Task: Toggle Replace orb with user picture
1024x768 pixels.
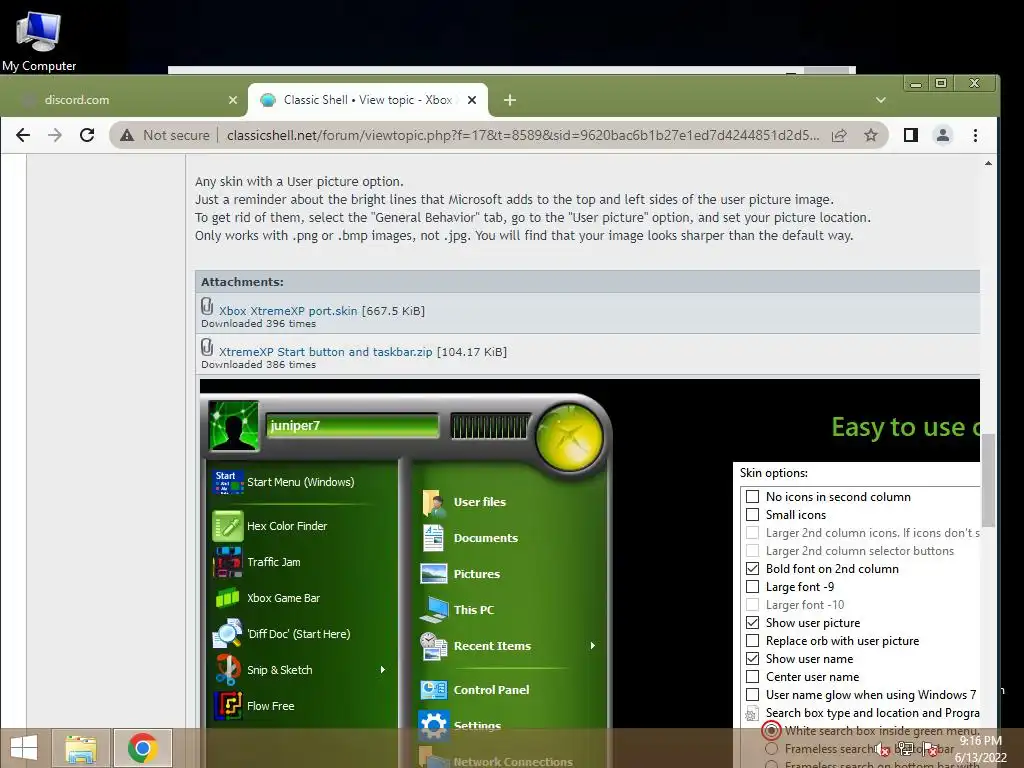Action: tap(752, 641)
